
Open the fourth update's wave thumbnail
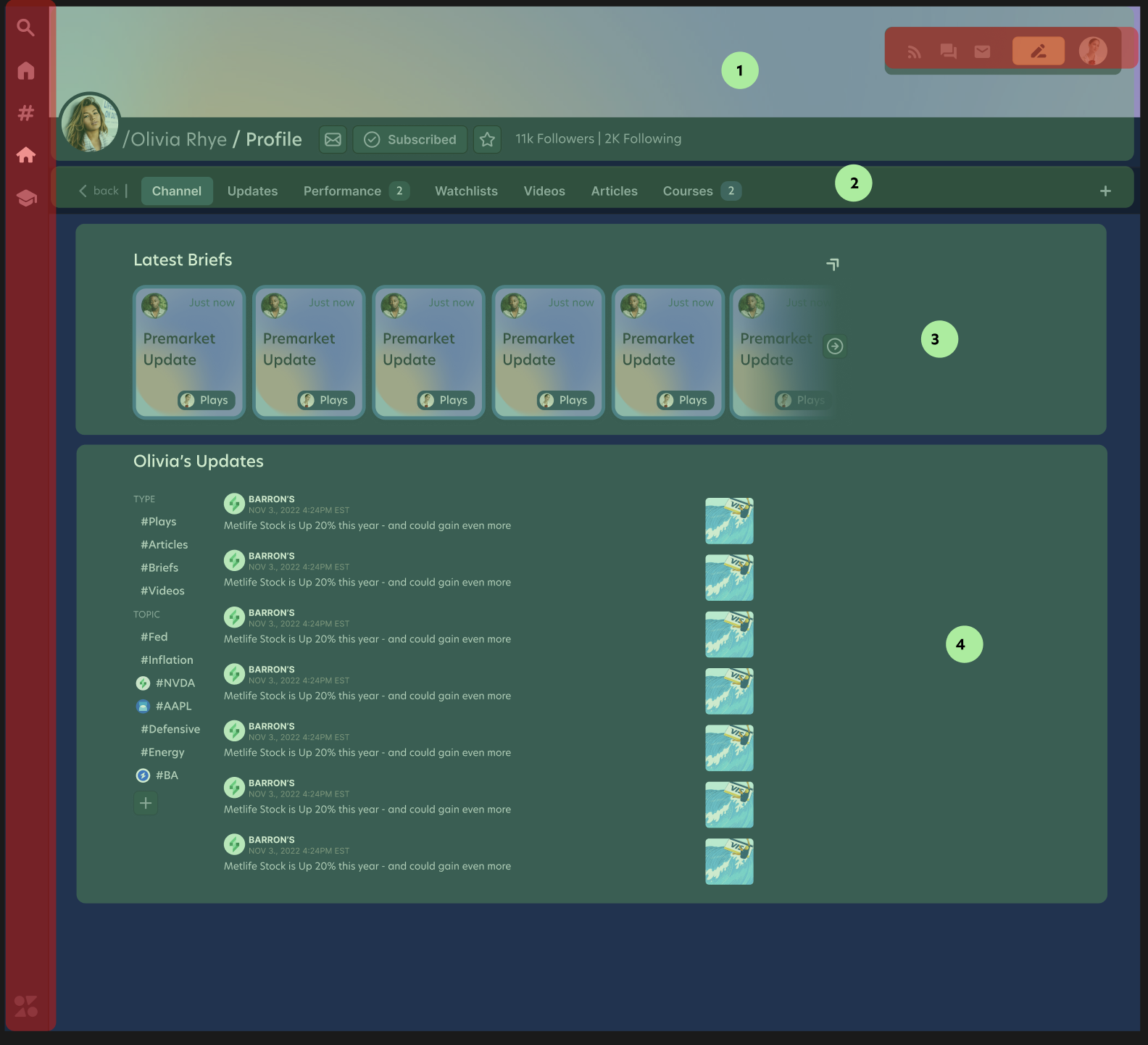point(729,691)
